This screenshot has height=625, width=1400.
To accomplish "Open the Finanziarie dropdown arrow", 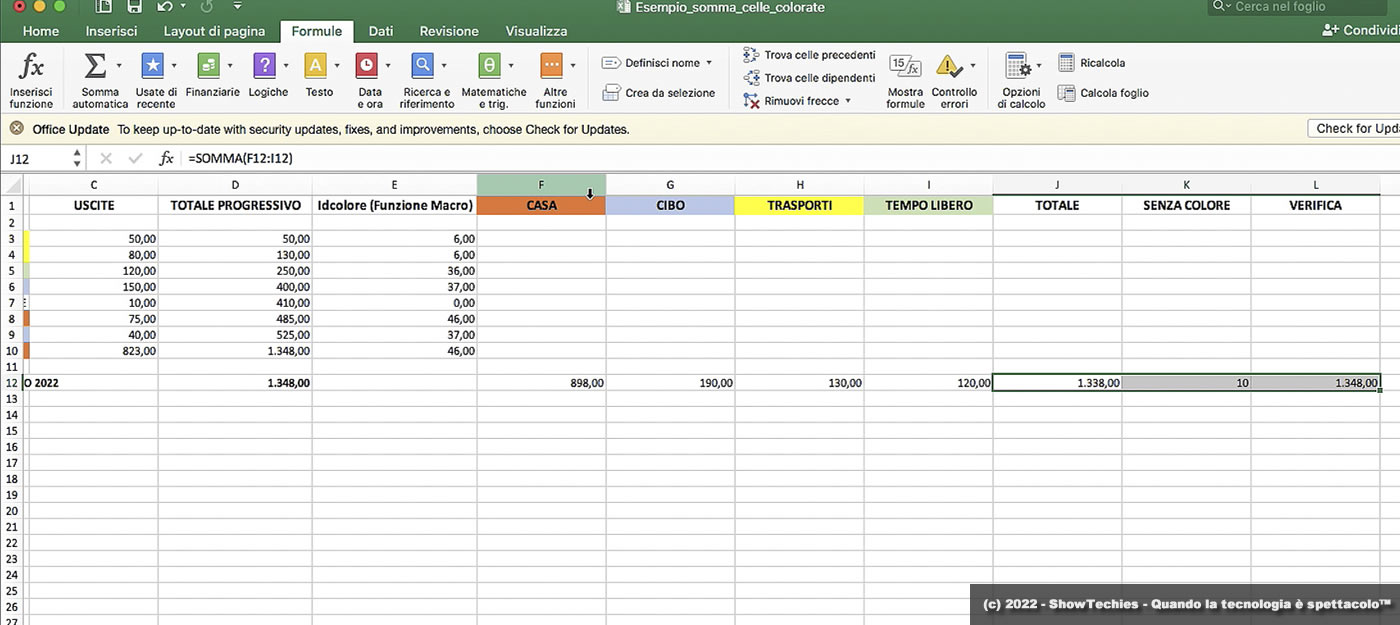I will (x=230, y=66).
